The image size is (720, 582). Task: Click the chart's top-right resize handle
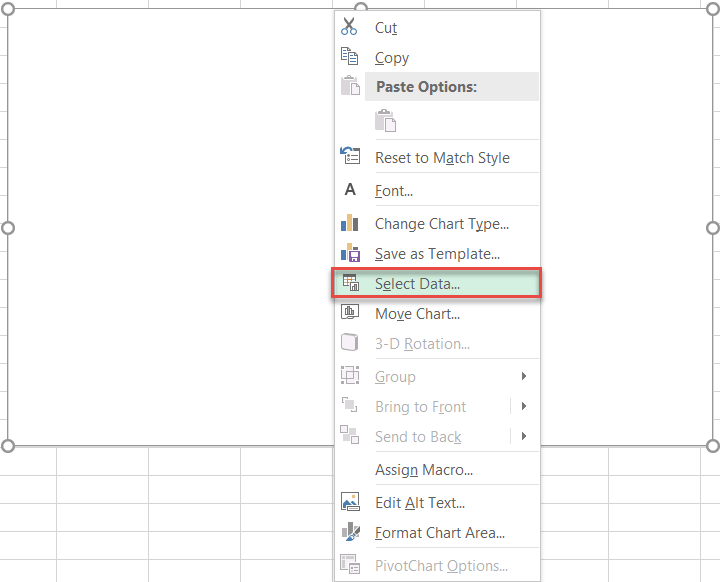712,9
